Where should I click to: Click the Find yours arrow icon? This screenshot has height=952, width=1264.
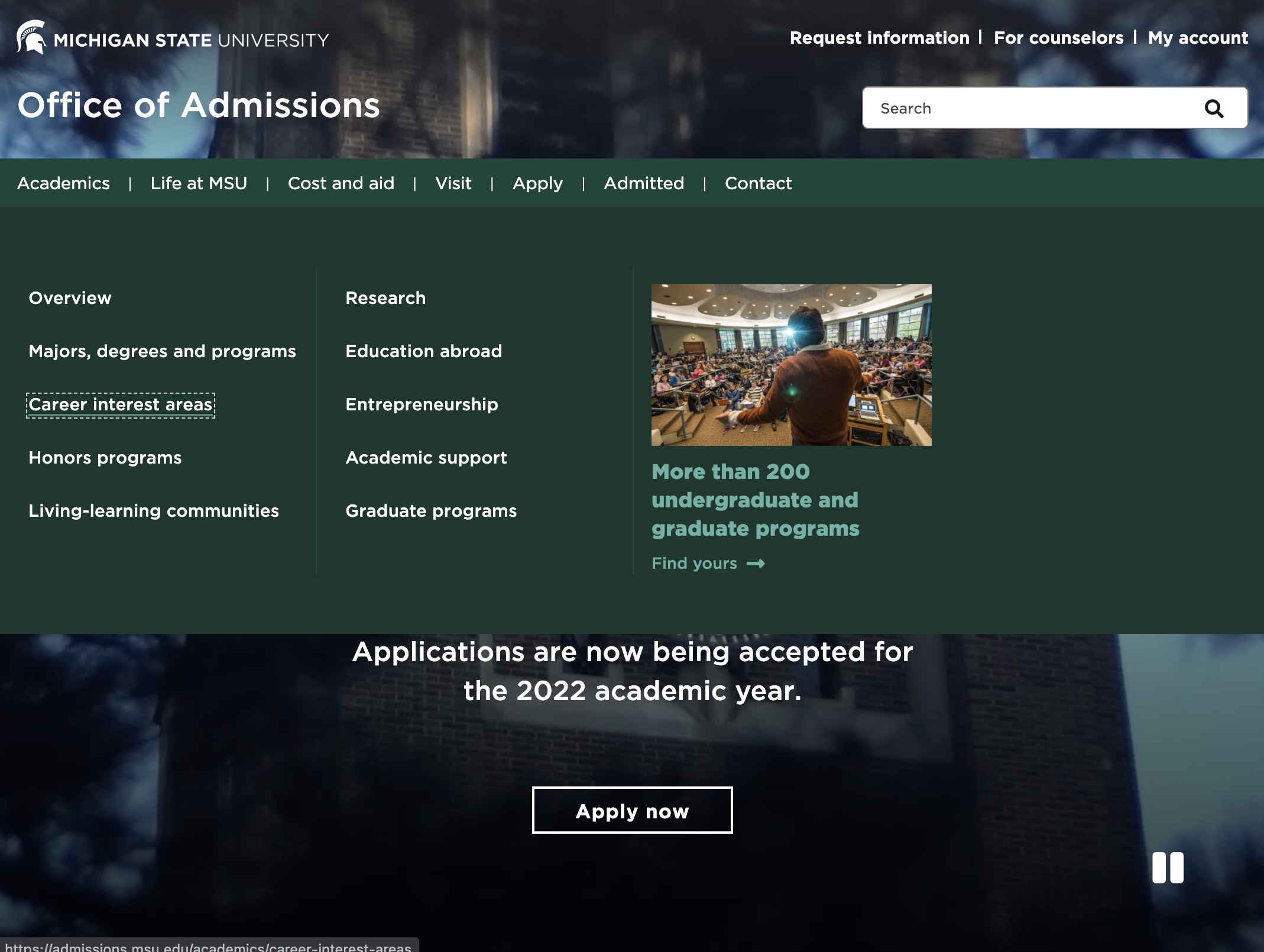(756, 564)
